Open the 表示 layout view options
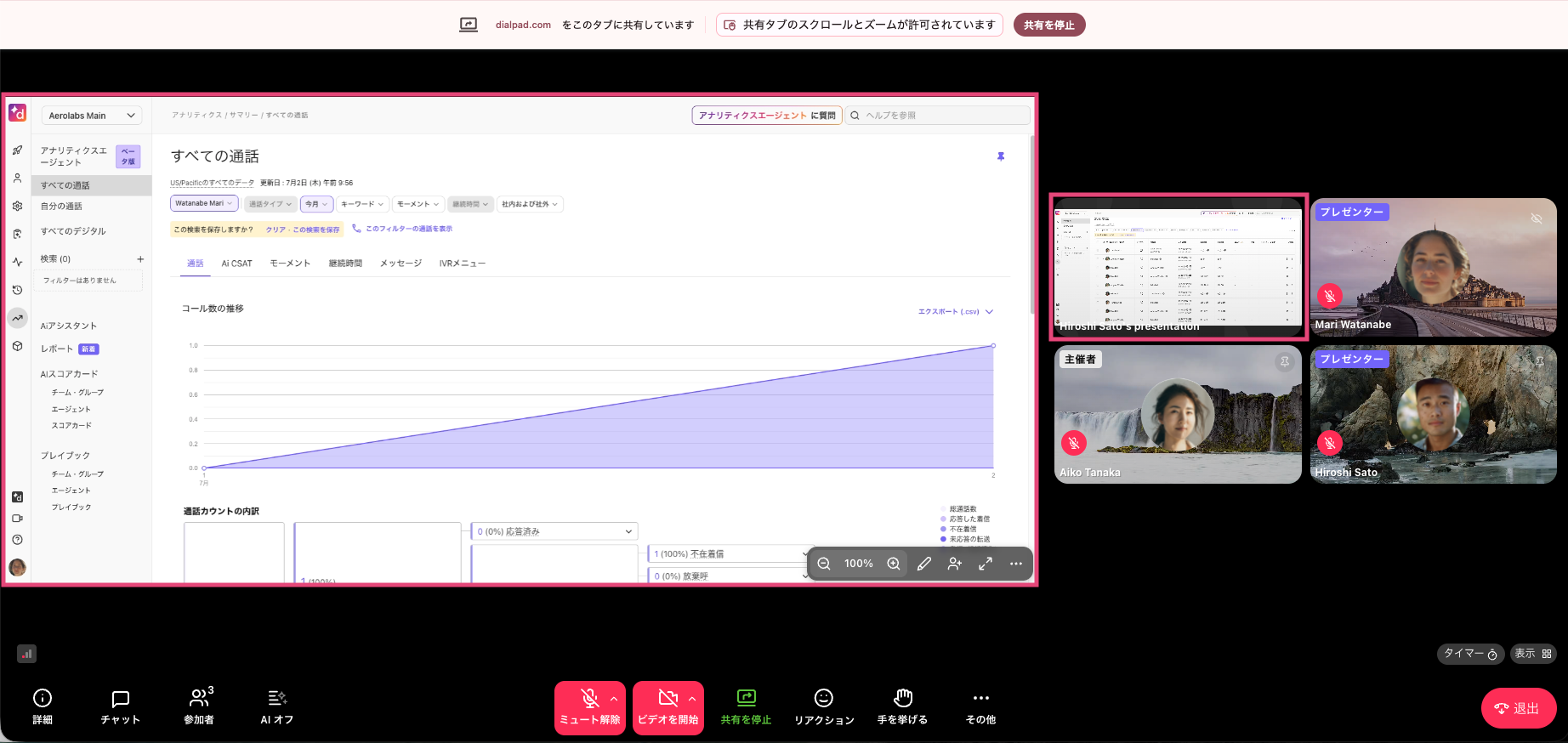Screen dimensions: 1568x743 [1533, 654]
